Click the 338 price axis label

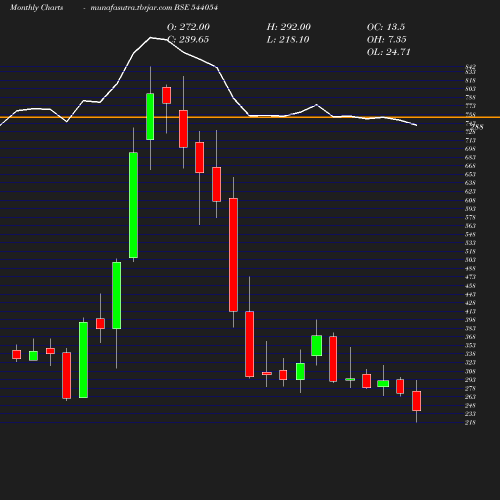tap(470, 354)
